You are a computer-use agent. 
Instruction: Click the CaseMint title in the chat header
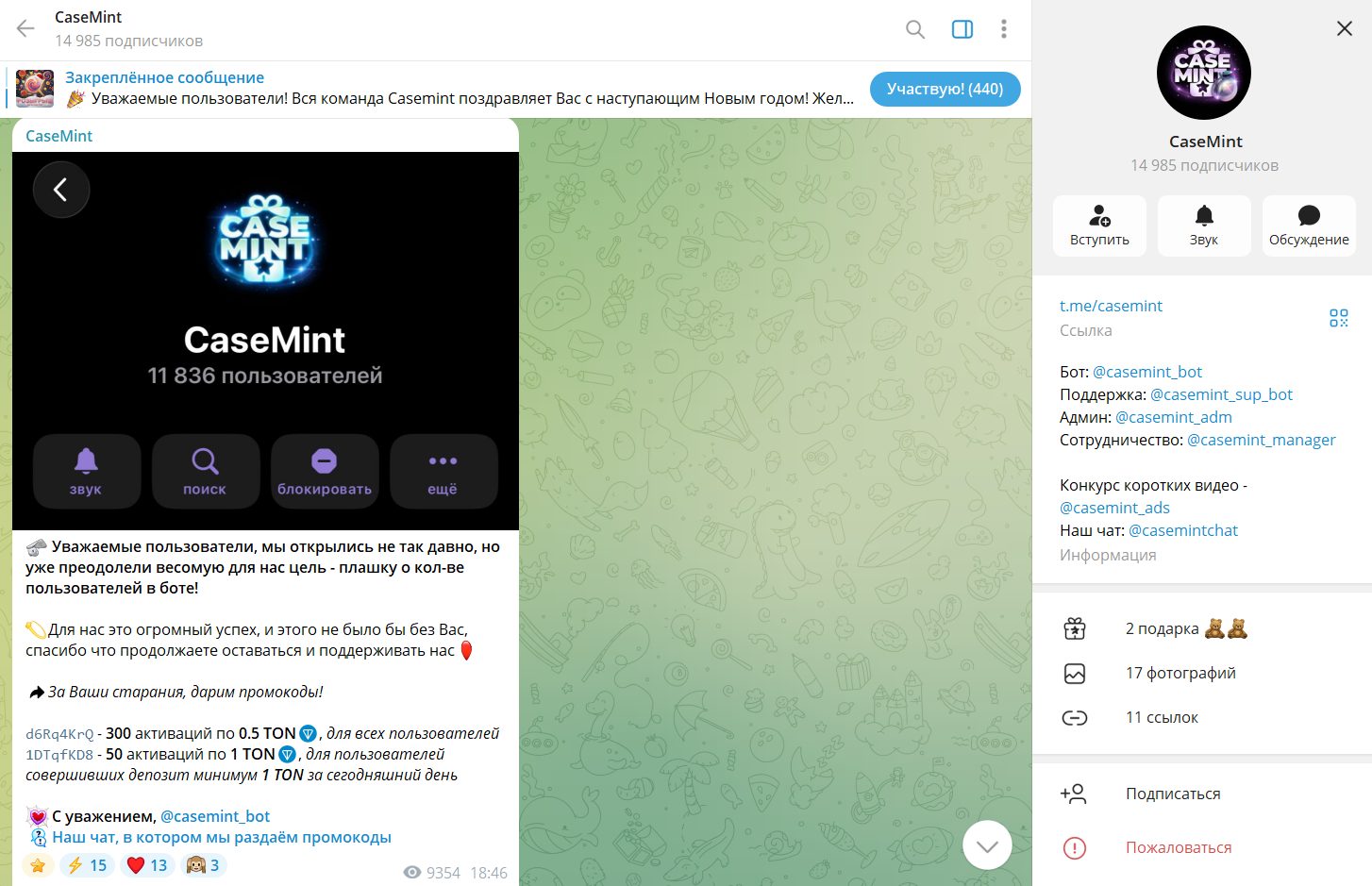(x=89, y=17)
